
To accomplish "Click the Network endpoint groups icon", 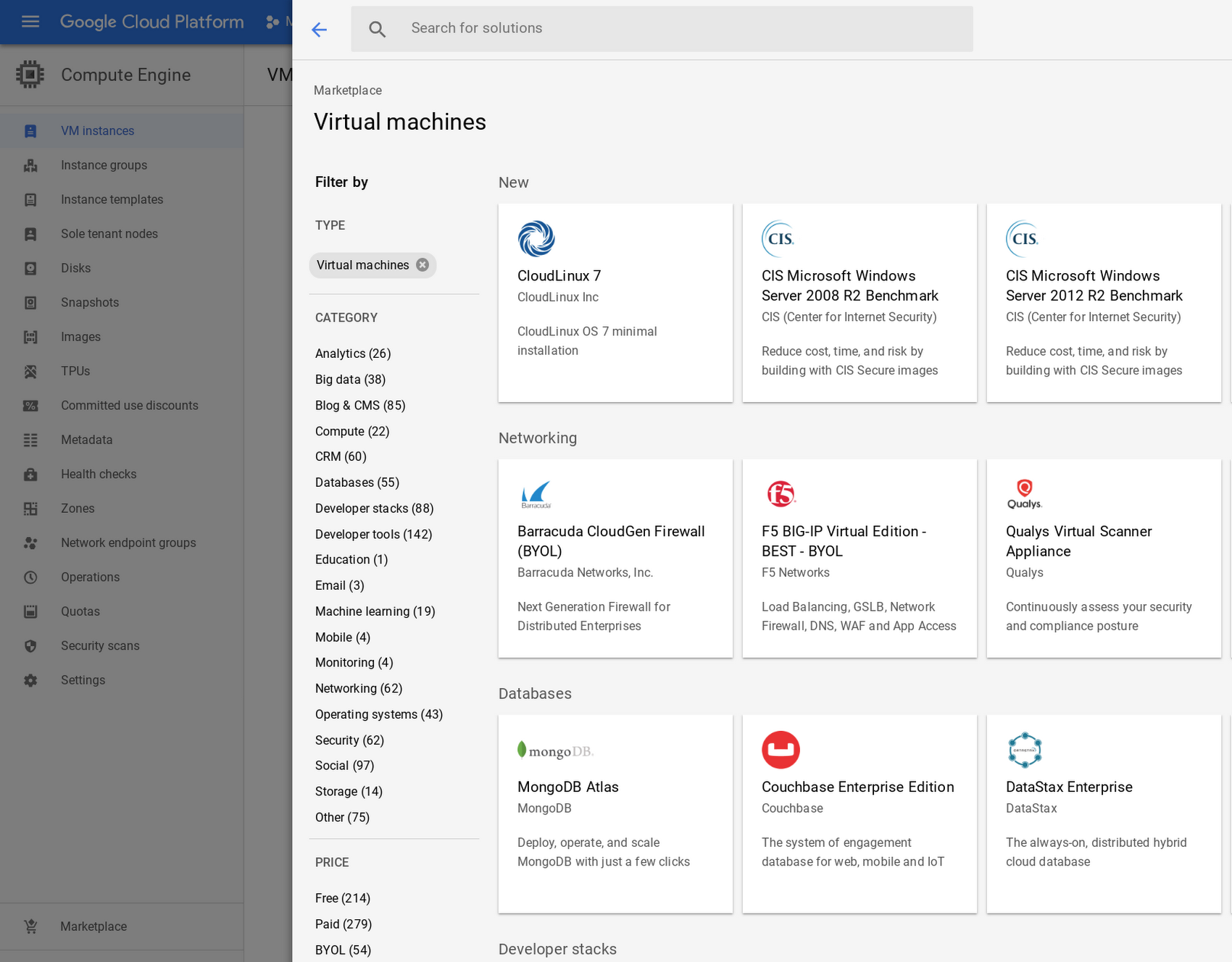I will point(30,543).
